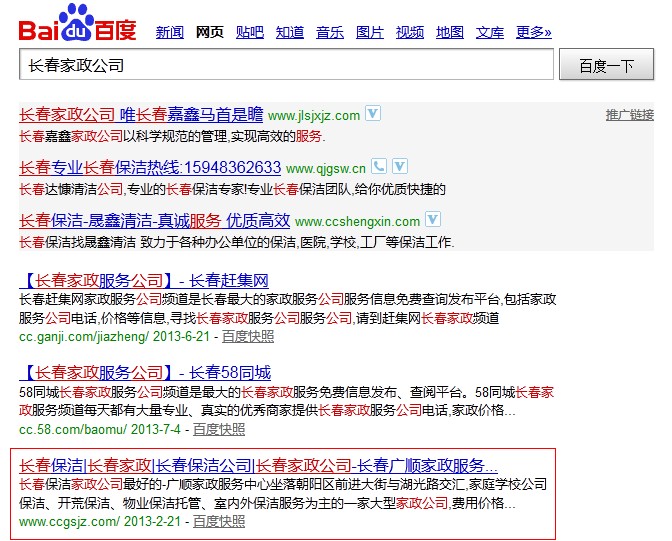Click the 百度一下 search button
The image size is (672, 541).
pyautogui.click(x=606, y=64)
